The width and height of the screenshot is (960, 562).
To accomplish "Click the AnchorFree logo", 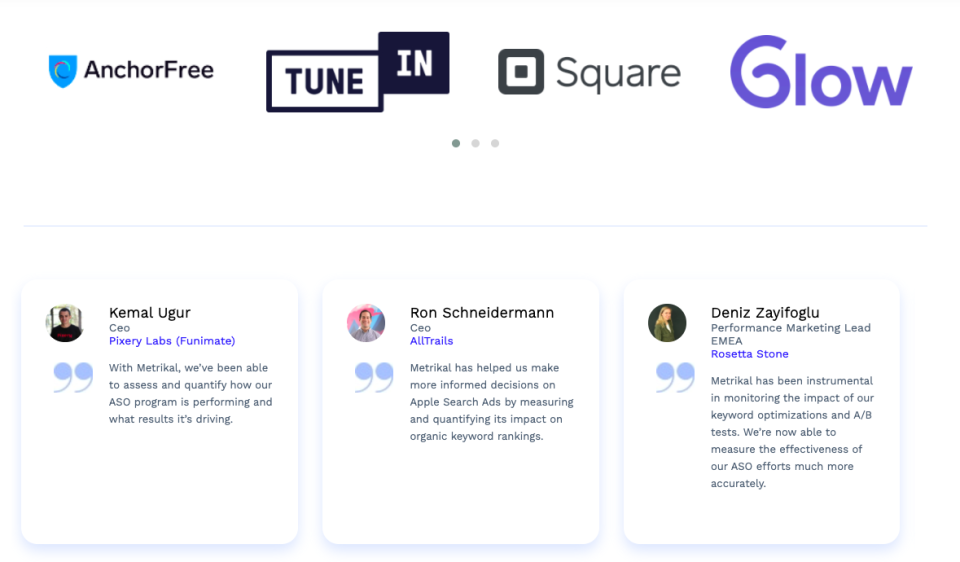I will pyautogui.click(x=131, y=71).
